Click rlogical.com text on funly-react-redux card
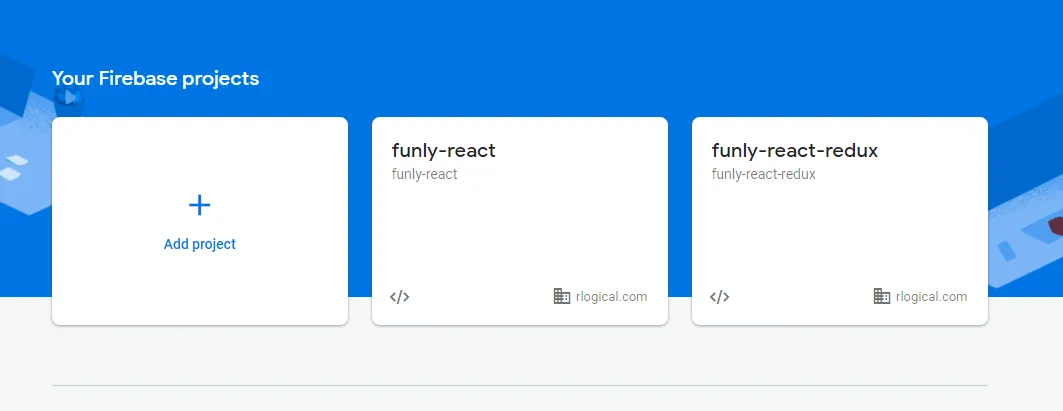 pos(931,296)
